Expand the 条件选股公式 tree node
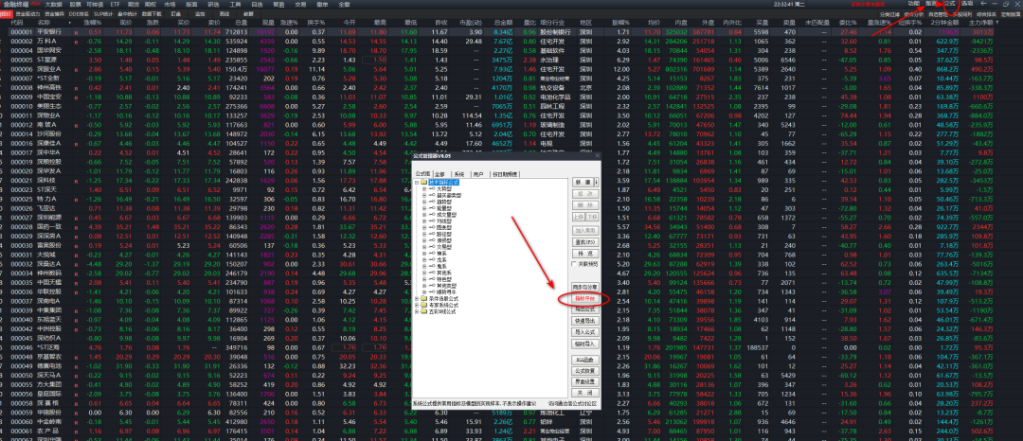This screenshot has height=441, width=1023. pyautogui.click(x=416, y=298)
